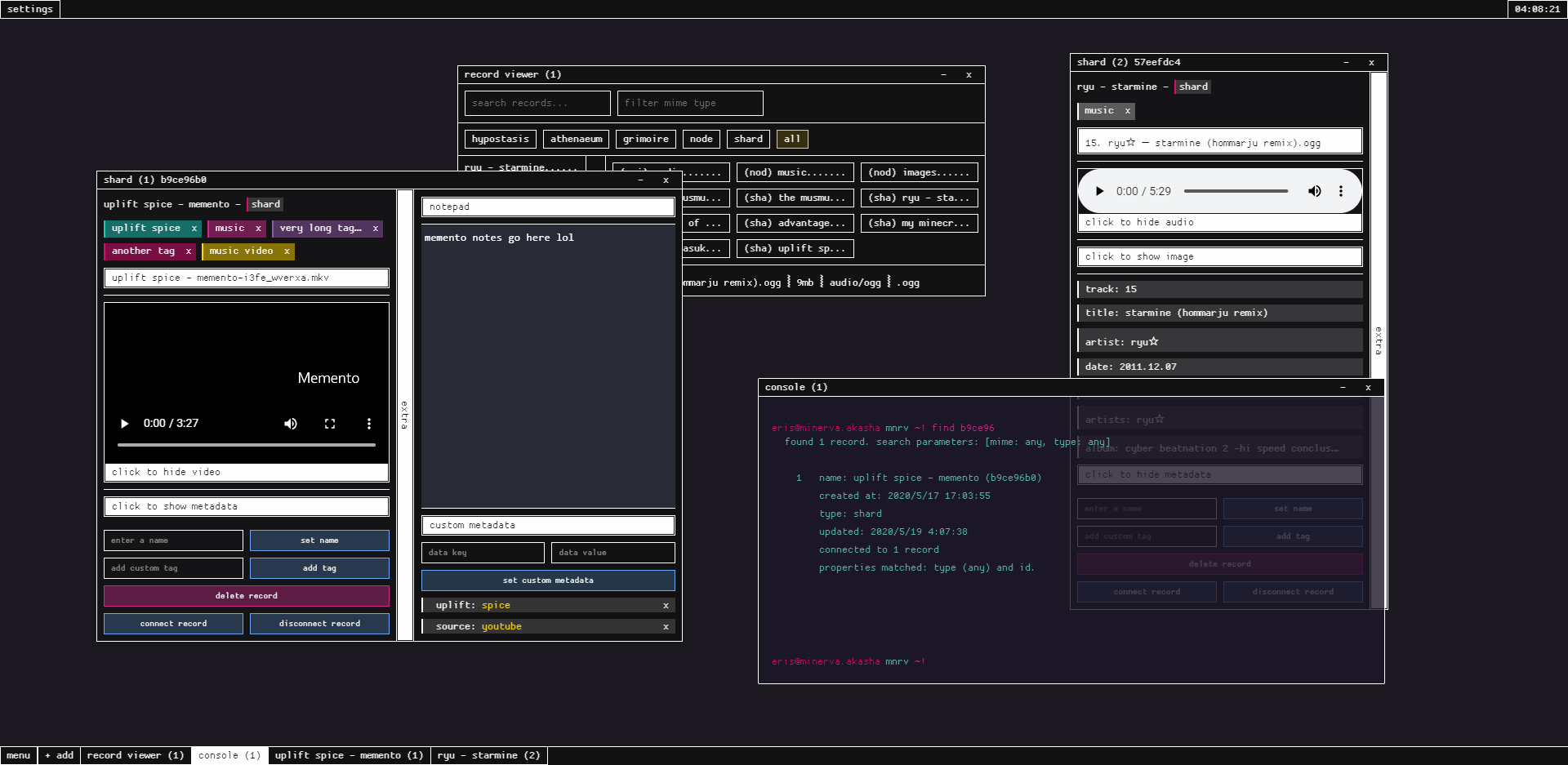This screenshot has width=1568, height=765.
Task: Minimize the record viewer window
Action: click(943, 74)
